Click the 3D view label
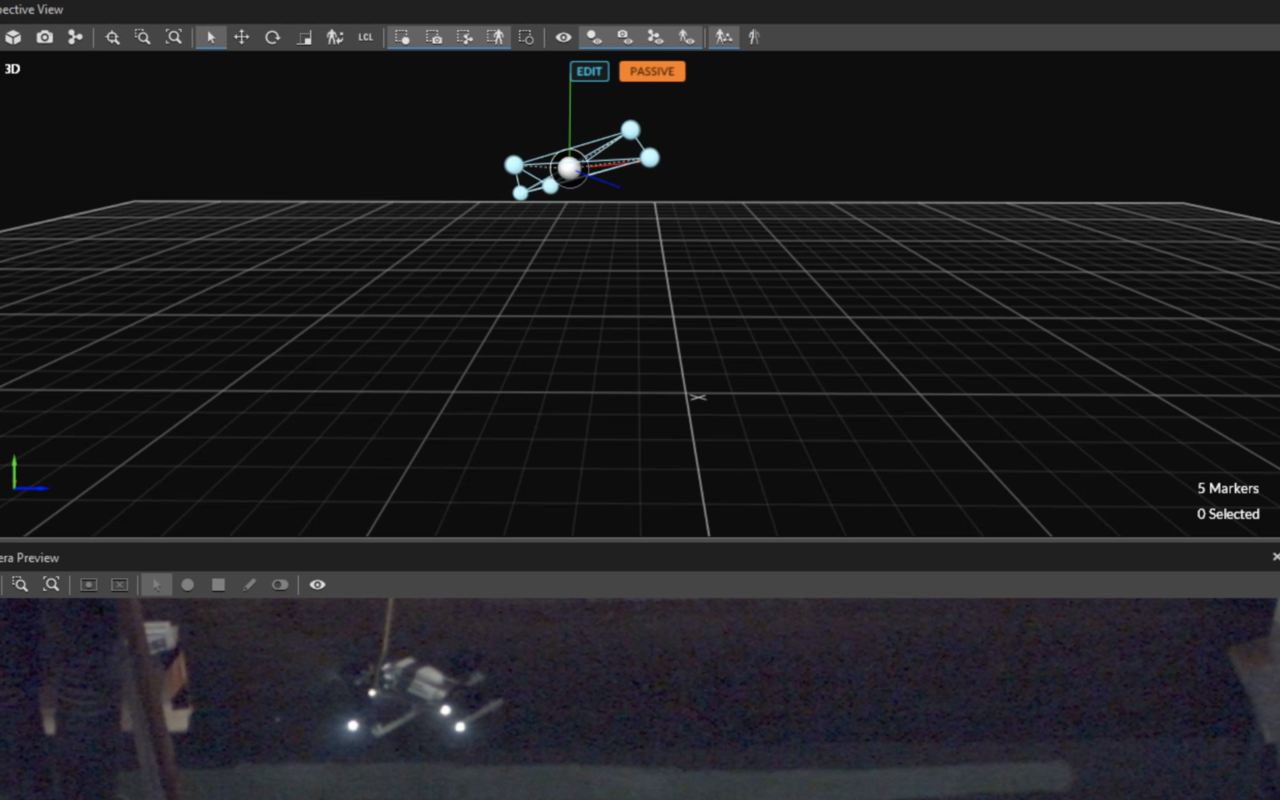 12,69
